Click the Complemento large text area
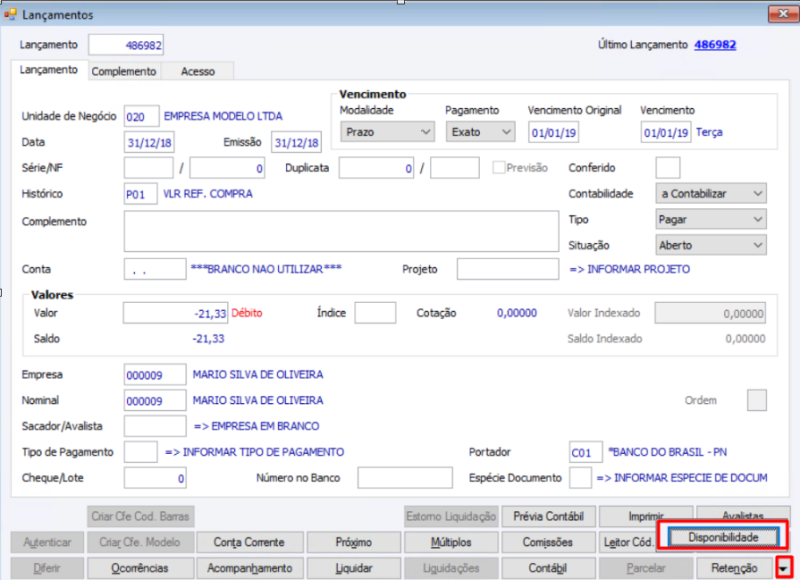The height and width of the screenshot is (580, 800). tap(341, 231)
